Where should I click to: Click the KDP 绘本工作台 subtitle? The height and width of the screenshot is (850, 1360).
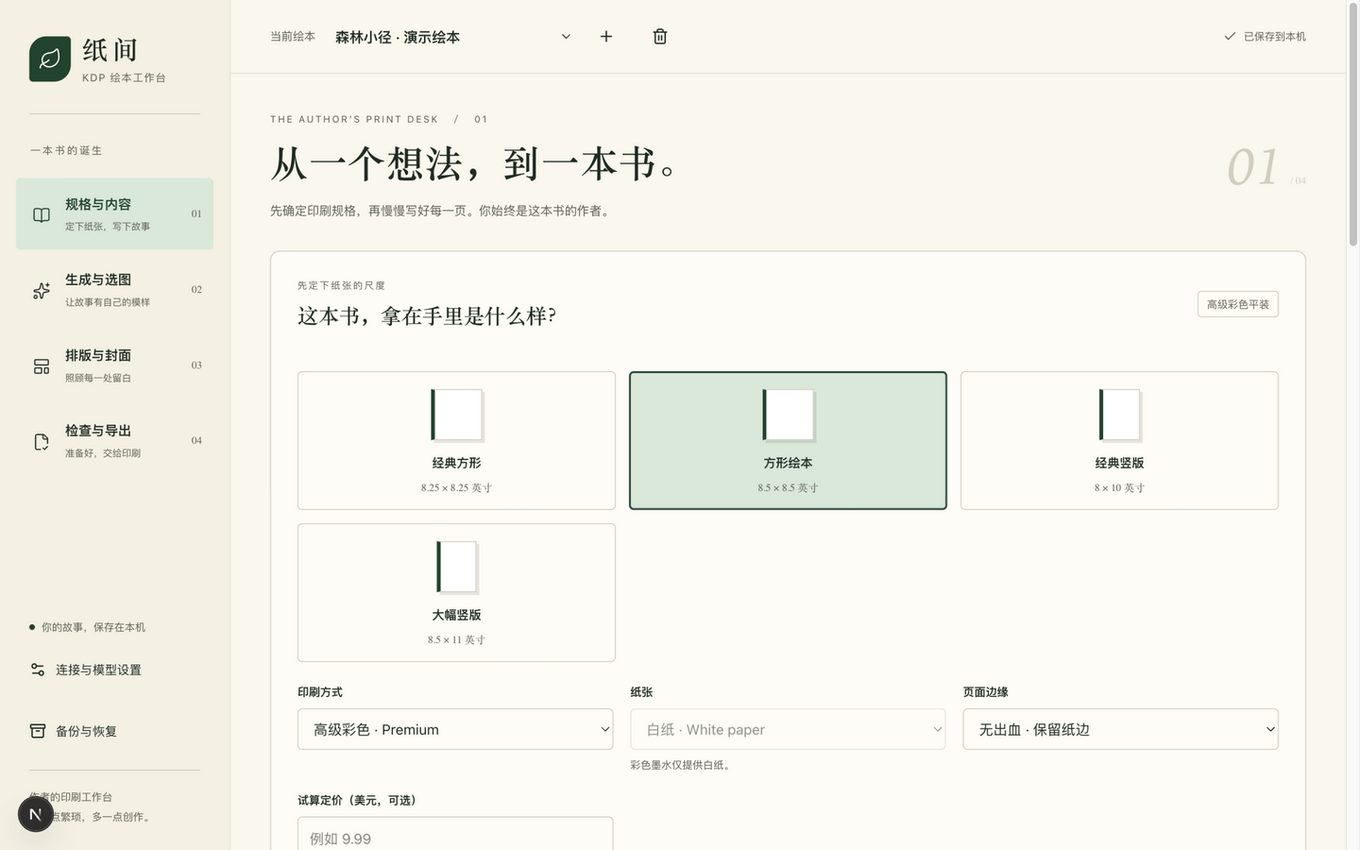tap(124, 78)
